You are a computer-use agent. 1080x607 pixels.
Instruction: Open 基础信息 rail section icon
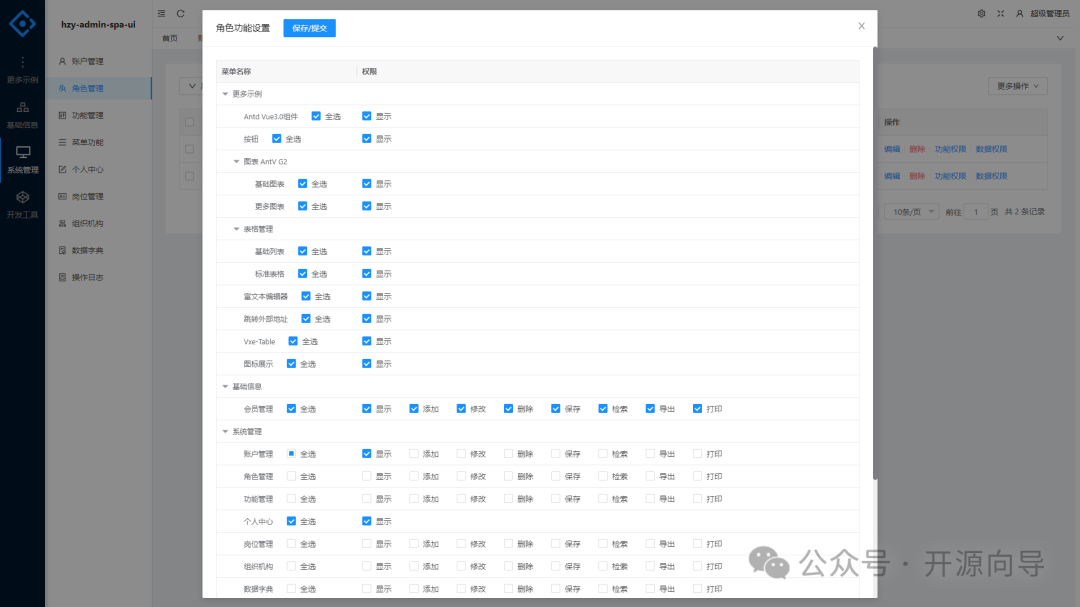coord(23,107)
